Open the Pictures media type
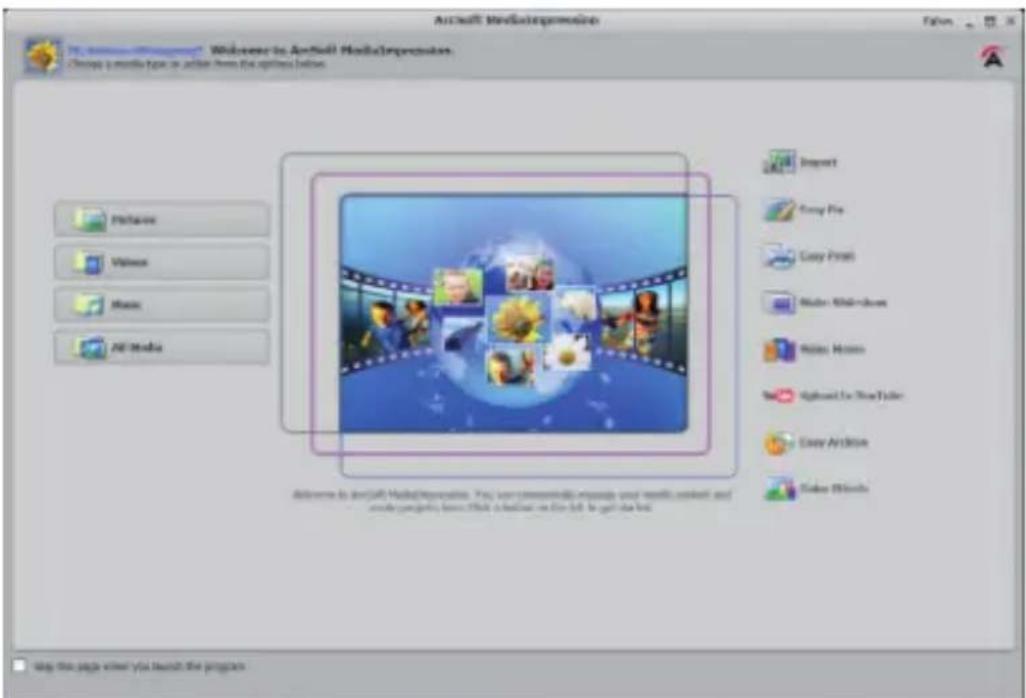Viewport: 1026px width, 698px height. coord(162,219)
